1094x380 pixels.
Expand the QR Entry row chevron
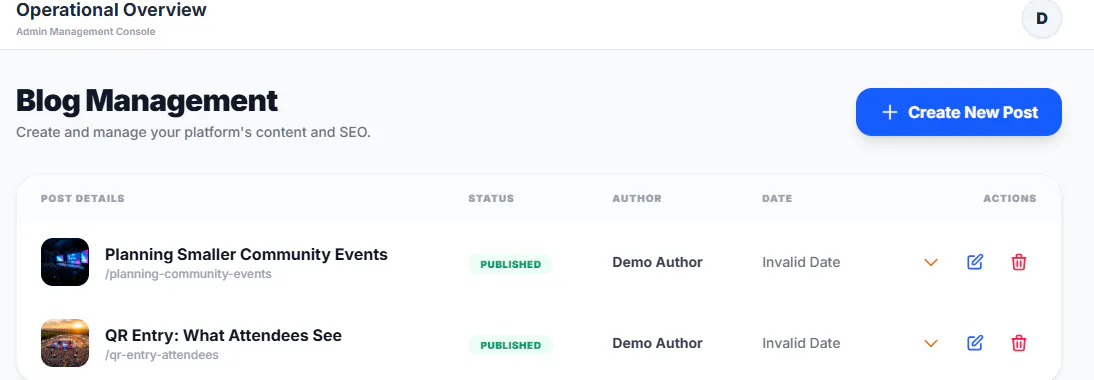[x=931, y=344]
